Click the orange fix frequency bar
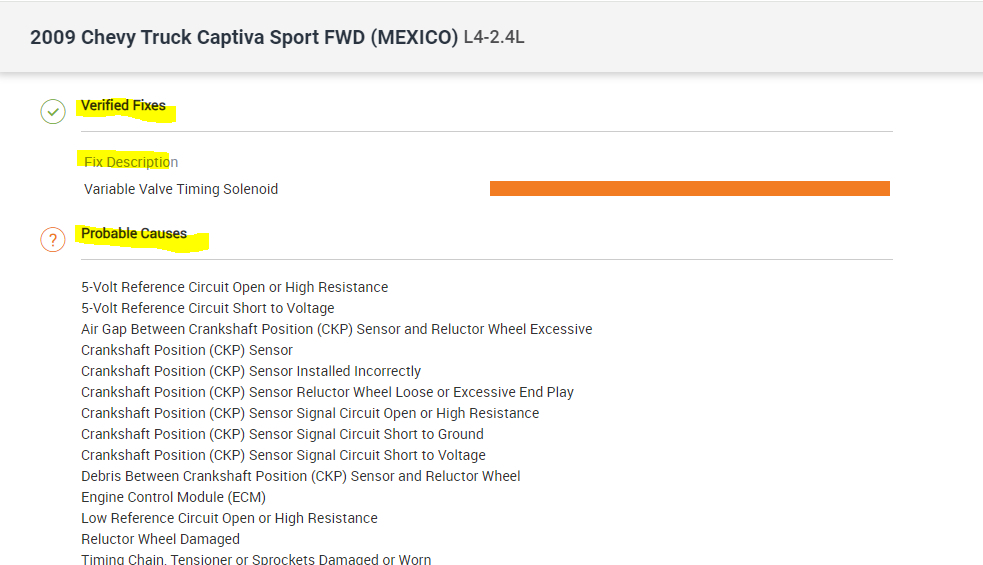The image size is (983, 565). click(689, 188)
